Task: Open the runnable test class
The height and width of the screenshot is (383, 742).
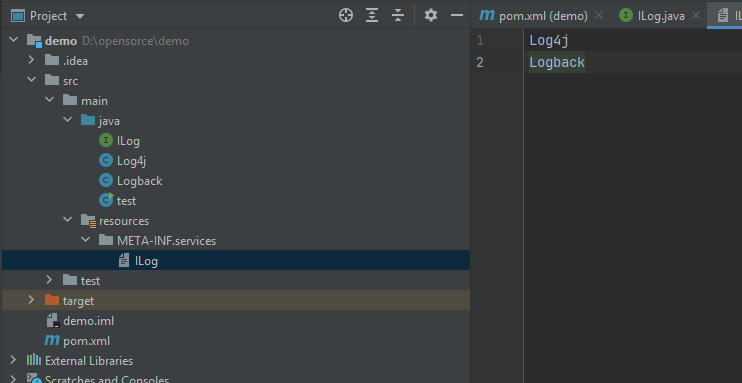Action: pos(126,201)
